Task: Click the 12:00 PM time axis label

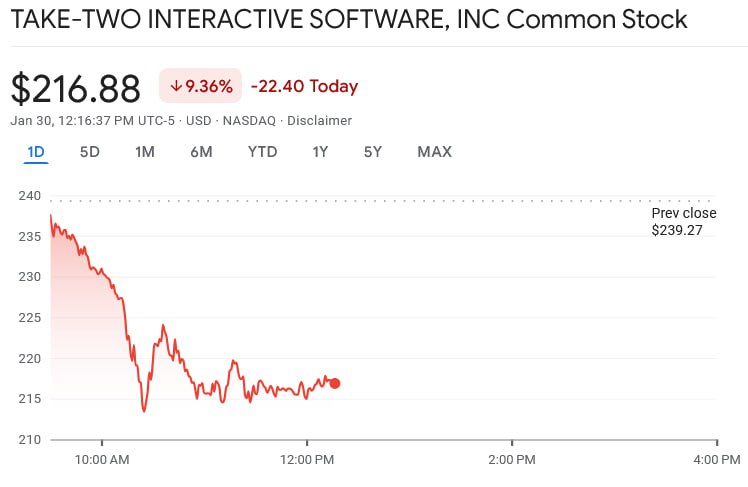Action: [x=307, y=460]
